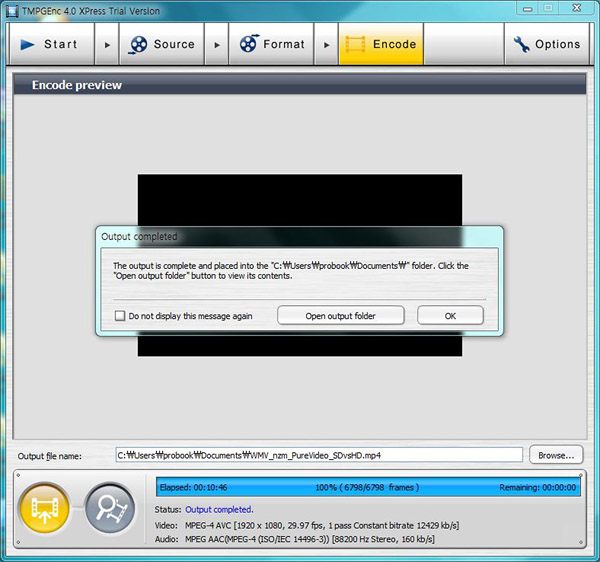The height and width of the screenshot is (562, 600).
Task: Click the Browse... button
Action: [556, 455]
